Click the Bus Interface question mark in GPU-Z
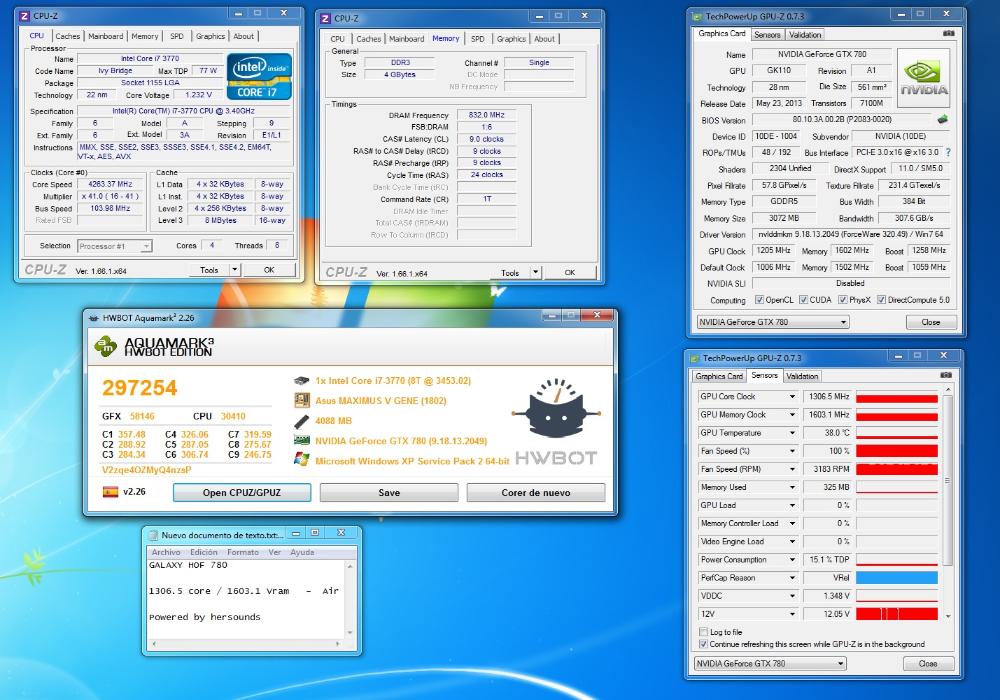The width and height of the screenshot is (1000, 700). pos(948,152)
